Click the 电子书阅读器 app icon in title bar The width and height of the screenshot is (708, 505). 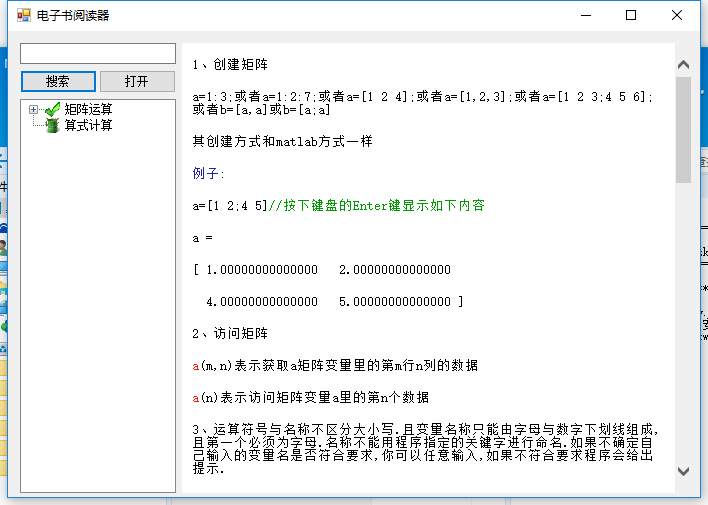click(x=23, y=15)
